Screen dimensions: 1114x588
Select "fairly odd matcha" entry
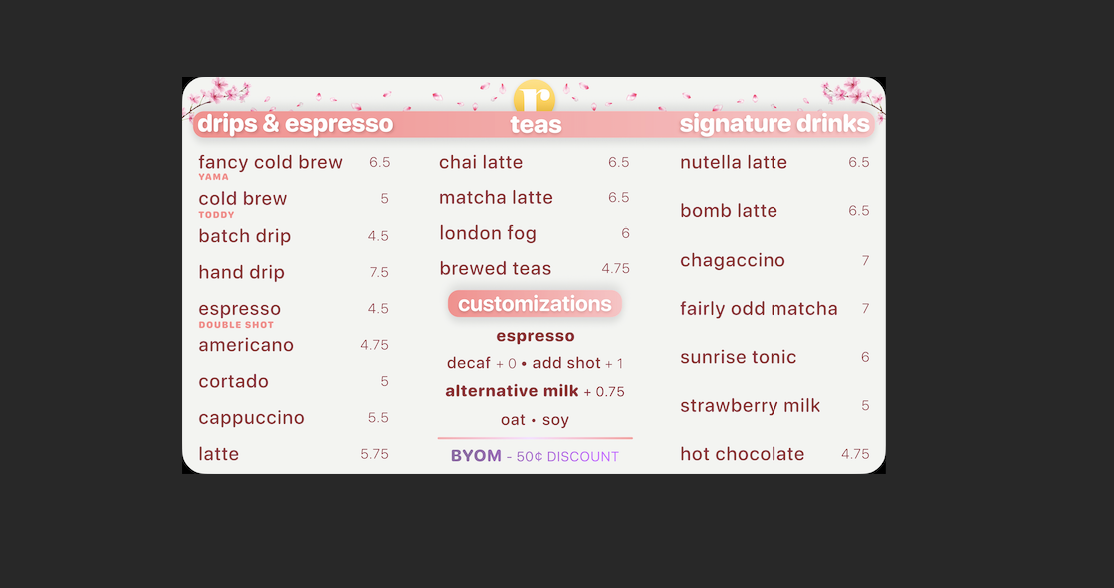point(758,309)
